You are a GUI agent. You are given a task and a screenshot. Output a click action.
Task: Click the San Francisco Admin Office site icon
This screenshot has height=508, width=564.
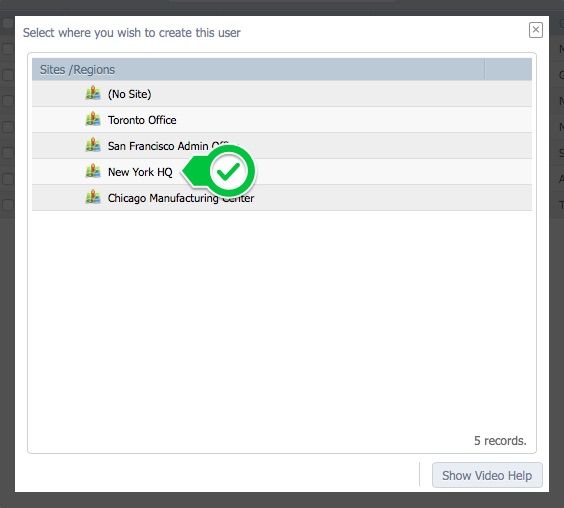pos(93,145)
